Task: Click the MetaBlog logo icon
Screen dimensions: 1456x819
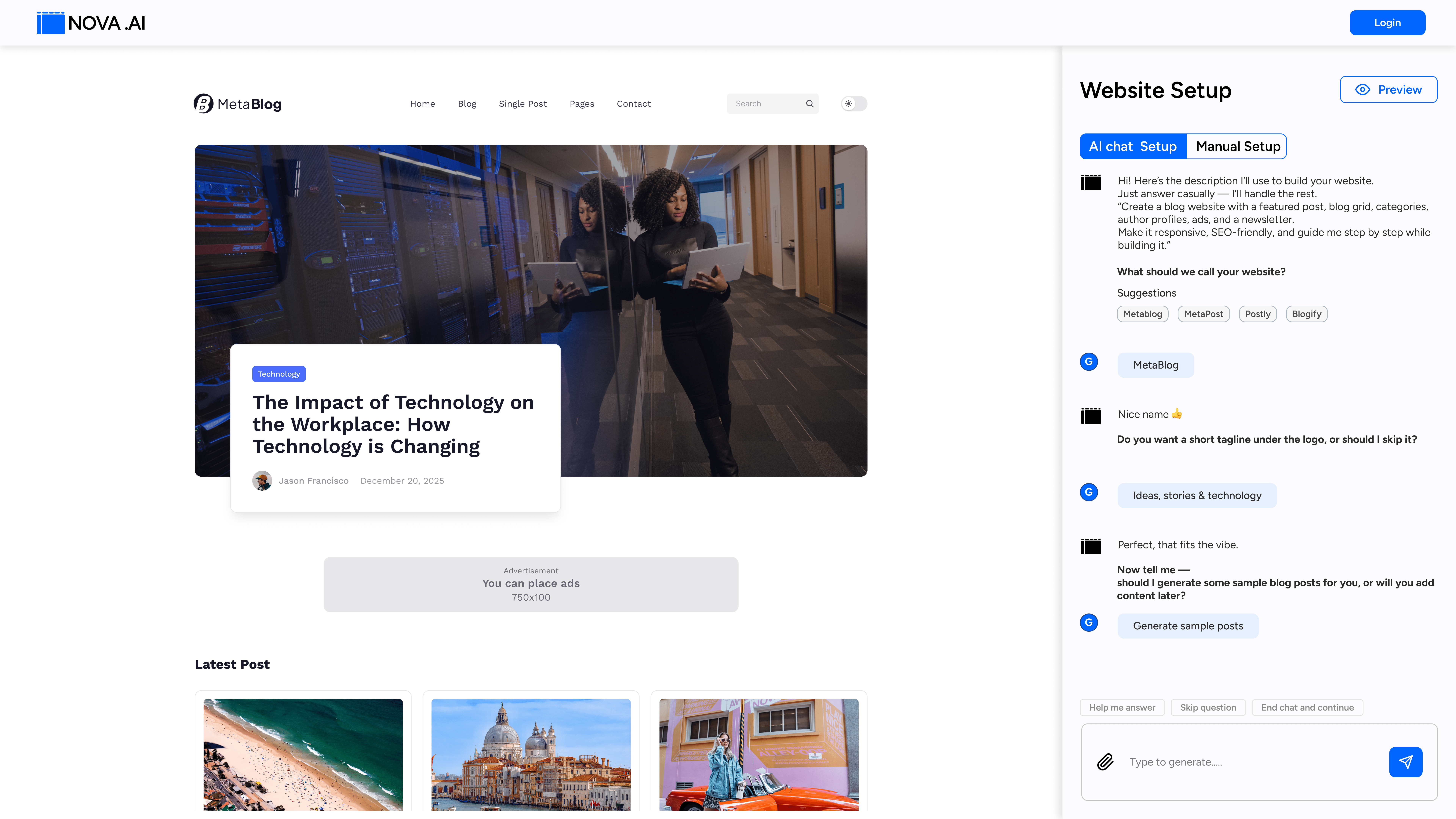Action: click(203, 104)
